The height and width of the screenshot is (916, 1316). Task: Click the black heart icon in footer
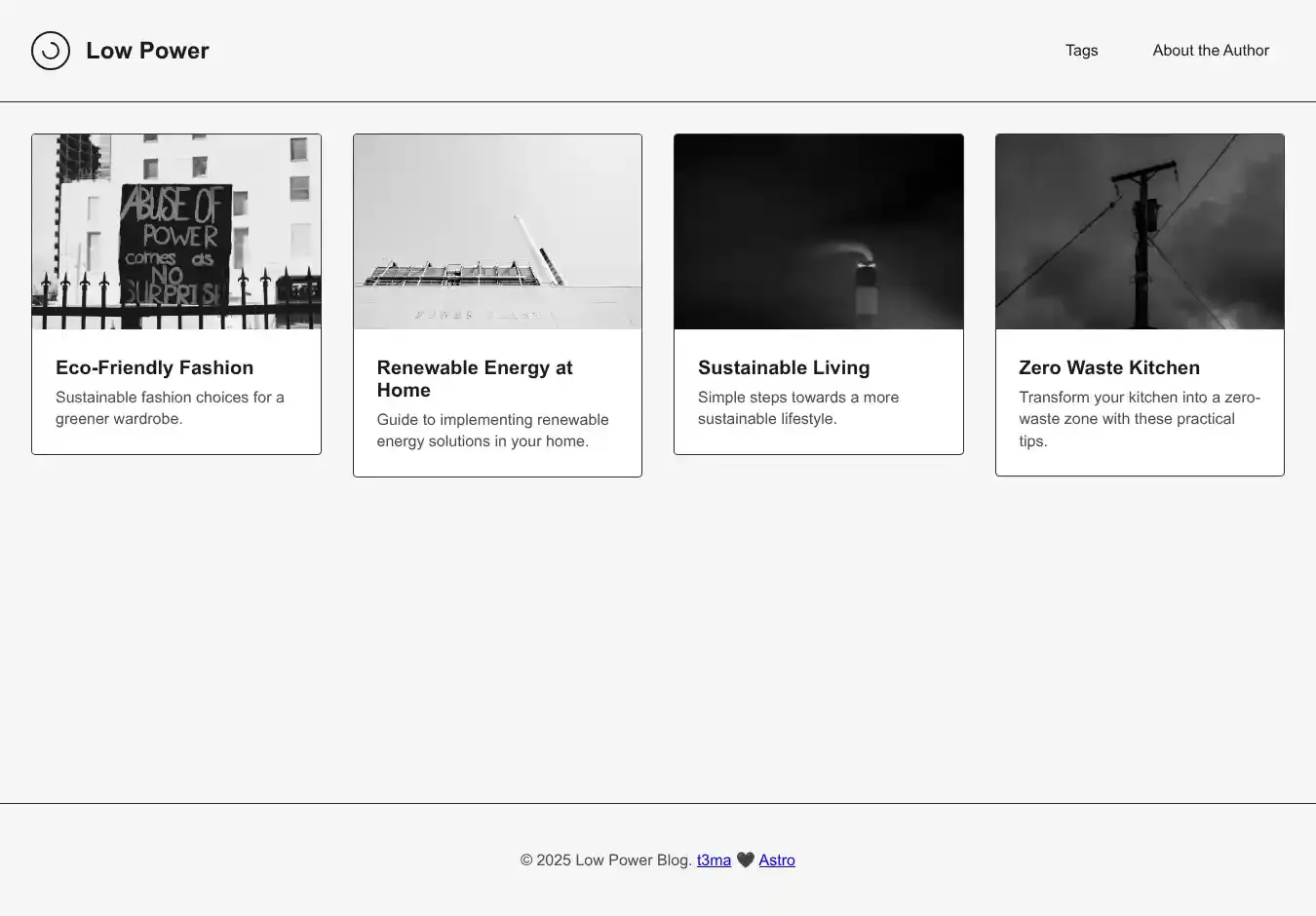pyautogui.click(x=745, y=859)
